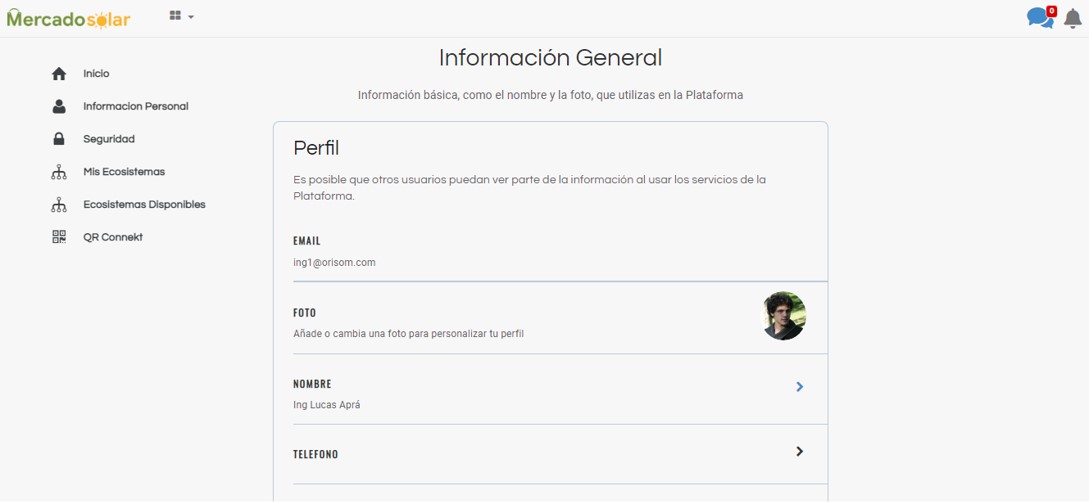Select Seguridad in the sidebar
The image size is (1089, 502).
pos(108,139)
